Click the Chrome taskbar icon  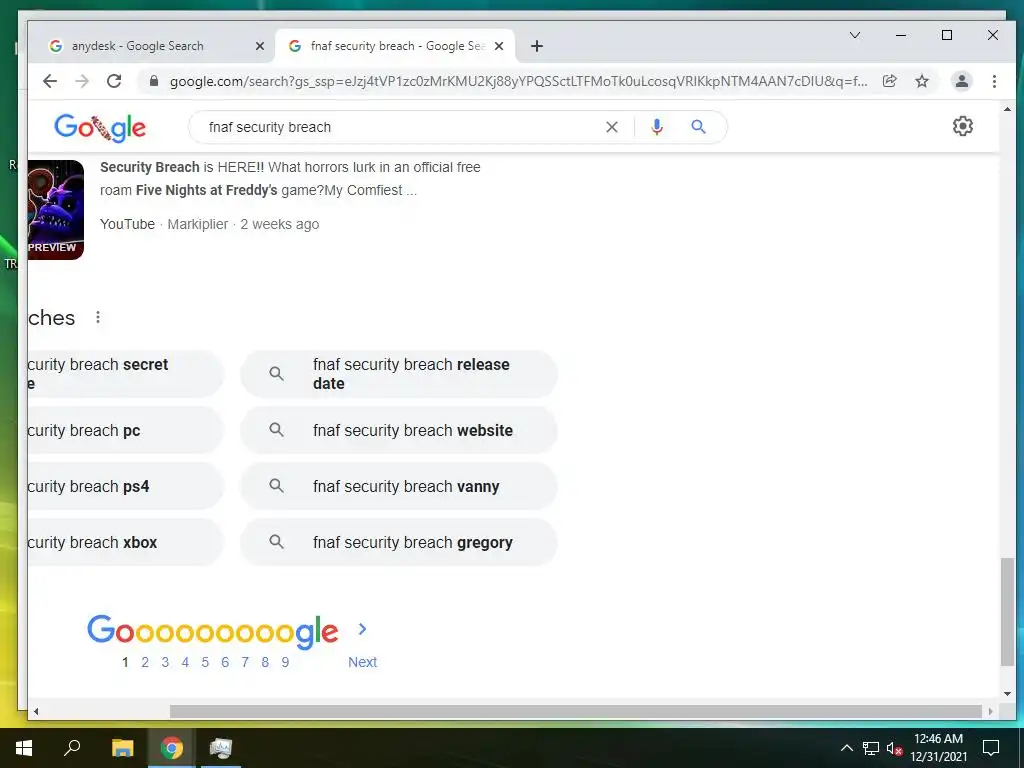click(x=172, y=748)
